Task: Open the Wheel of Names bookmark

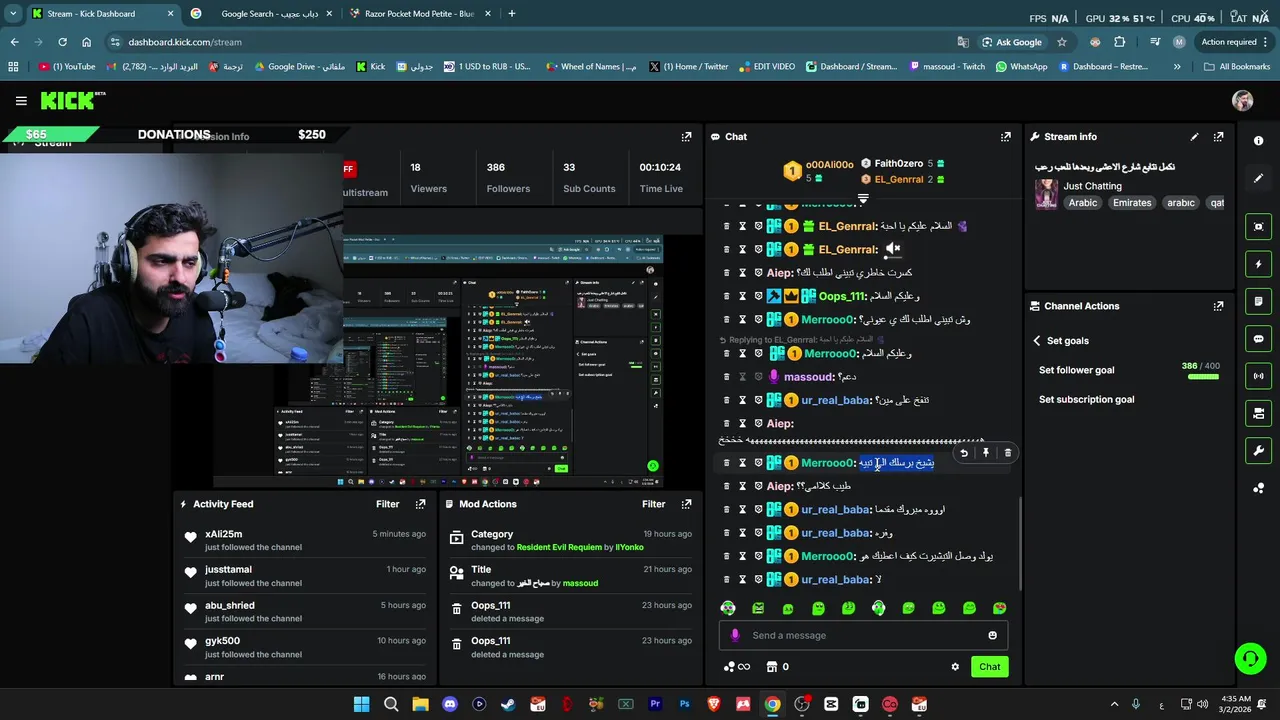Action: tap(592, 67)
